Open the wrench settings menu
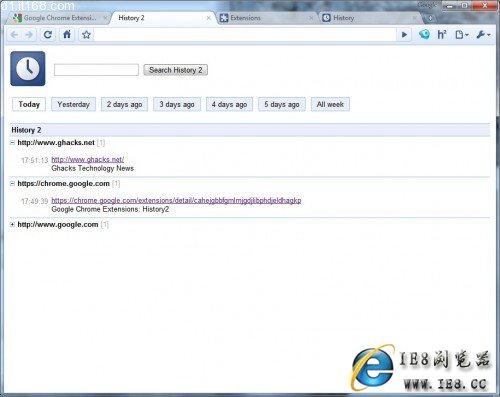The height and width of the screenshot is (397, 500). pos(483,34)
